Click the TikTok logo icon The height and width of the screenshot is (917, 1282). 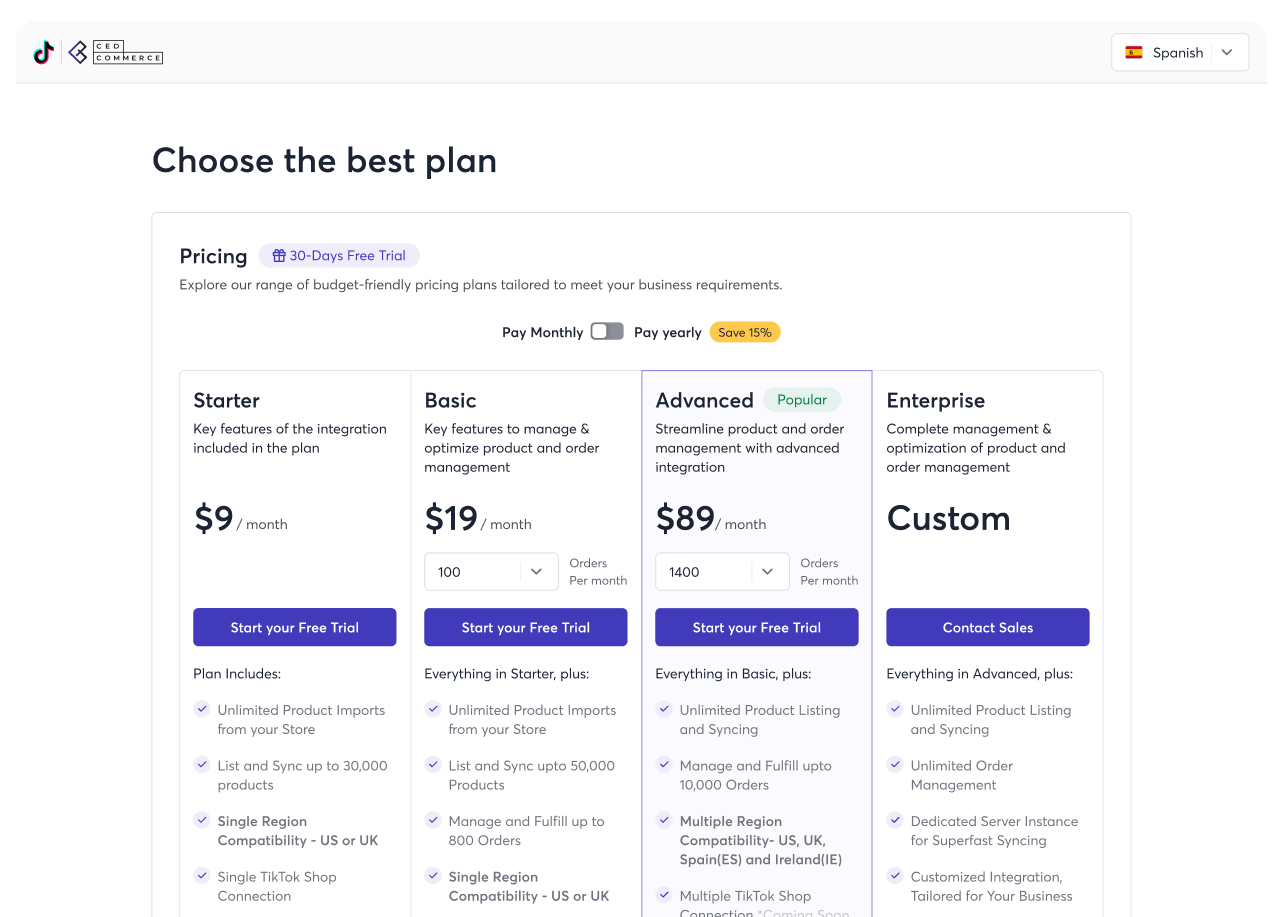point(44,52)
